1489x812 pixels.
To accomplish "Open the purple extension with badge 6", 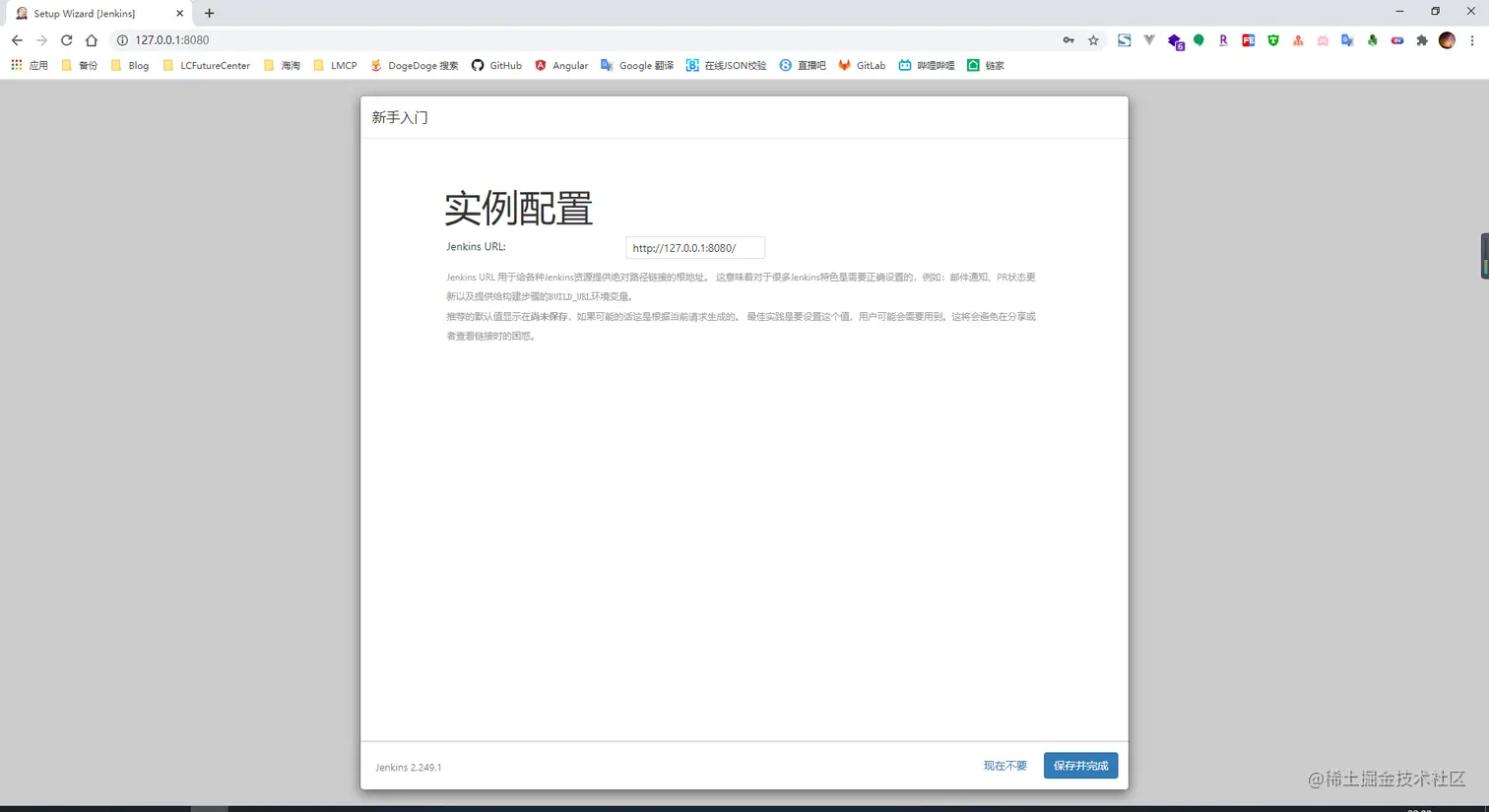I will click(1175, 41).
